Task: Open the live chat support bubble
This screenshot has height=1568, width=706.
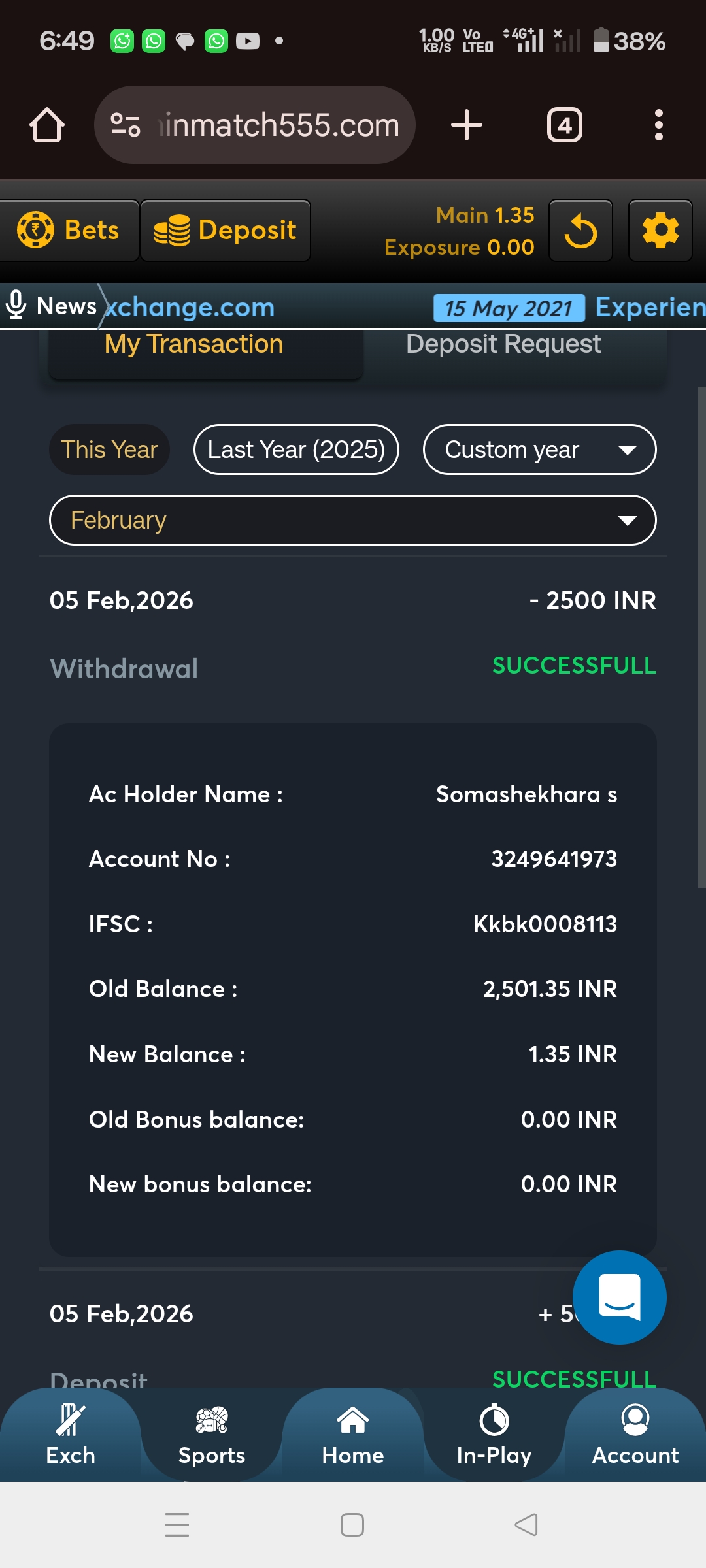Action: (619, 1297)
